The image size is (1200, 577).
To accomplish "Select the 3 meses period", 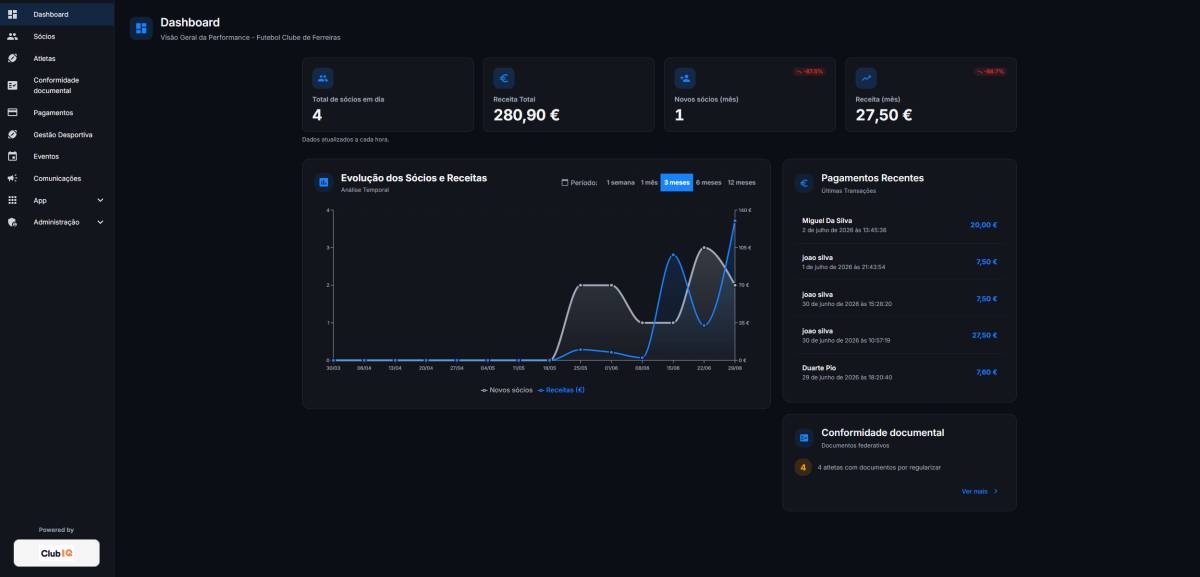I will coord(677,183).
